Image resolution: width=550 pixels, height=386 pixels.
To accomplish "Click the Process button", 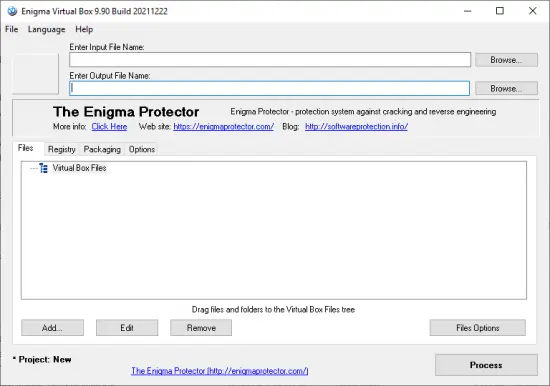I will click(x=486, y=365).
